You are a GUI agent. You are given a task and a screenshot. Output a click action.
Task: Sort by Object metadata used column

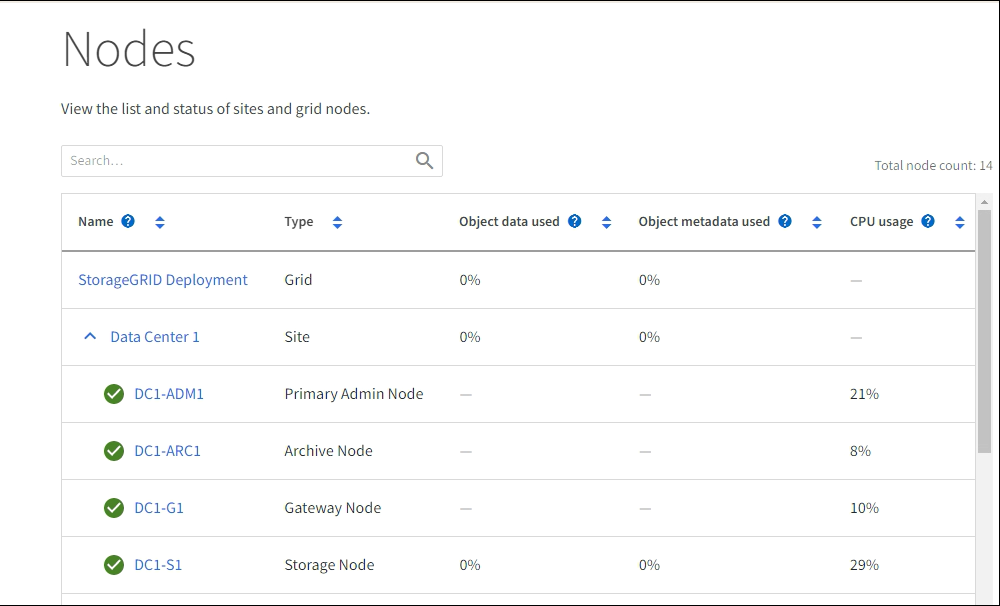pos(816,222)
